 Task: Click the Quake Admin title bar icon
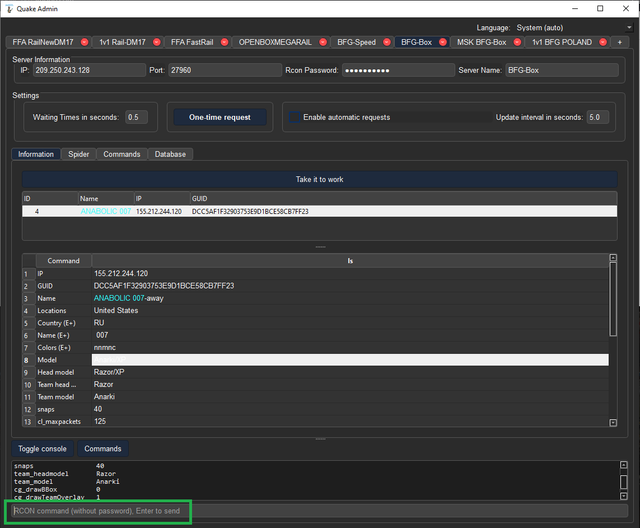[9, 9]
